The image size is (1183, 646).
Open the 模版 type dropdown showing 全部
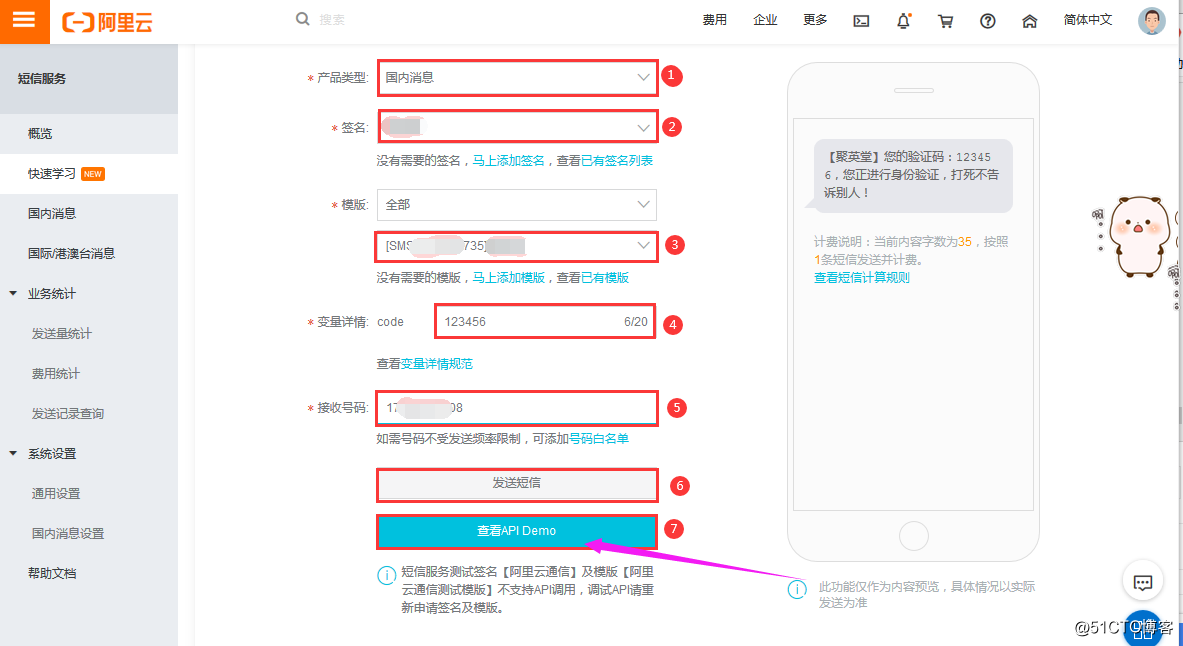[x=517, y=205]
